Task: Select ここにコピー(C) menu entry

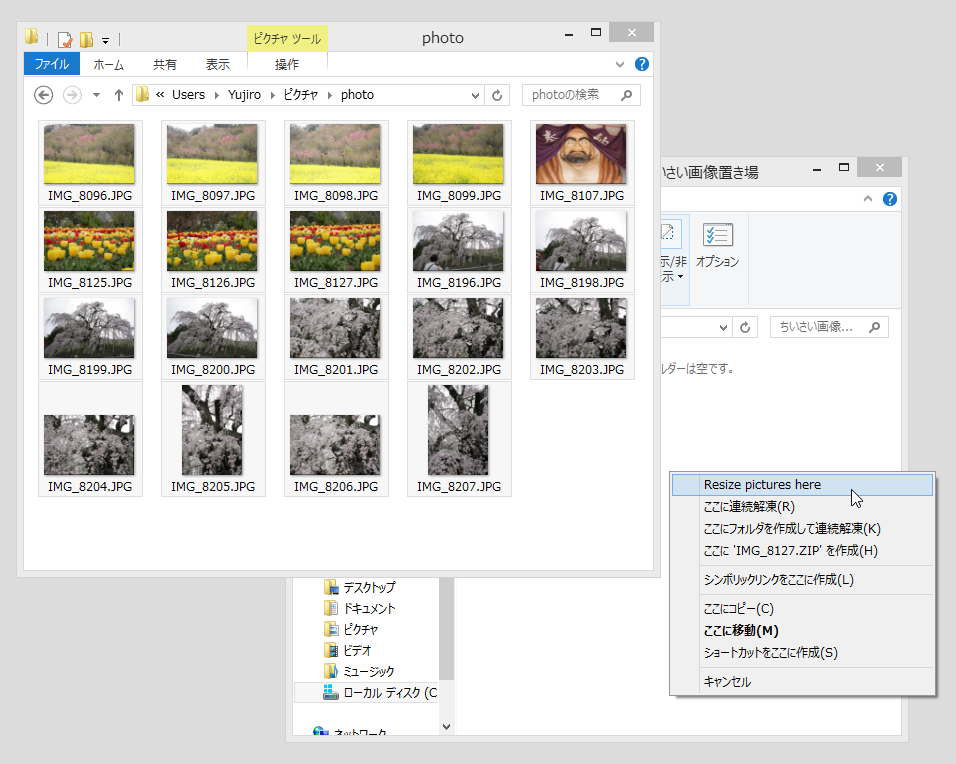Action: click(802, 609)
